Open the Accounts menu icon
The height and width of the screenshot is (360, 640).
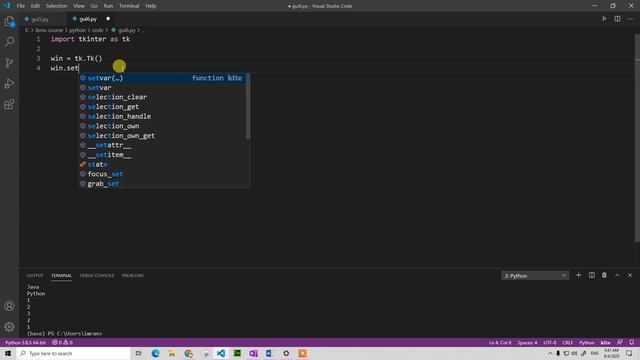coord(9,306)
